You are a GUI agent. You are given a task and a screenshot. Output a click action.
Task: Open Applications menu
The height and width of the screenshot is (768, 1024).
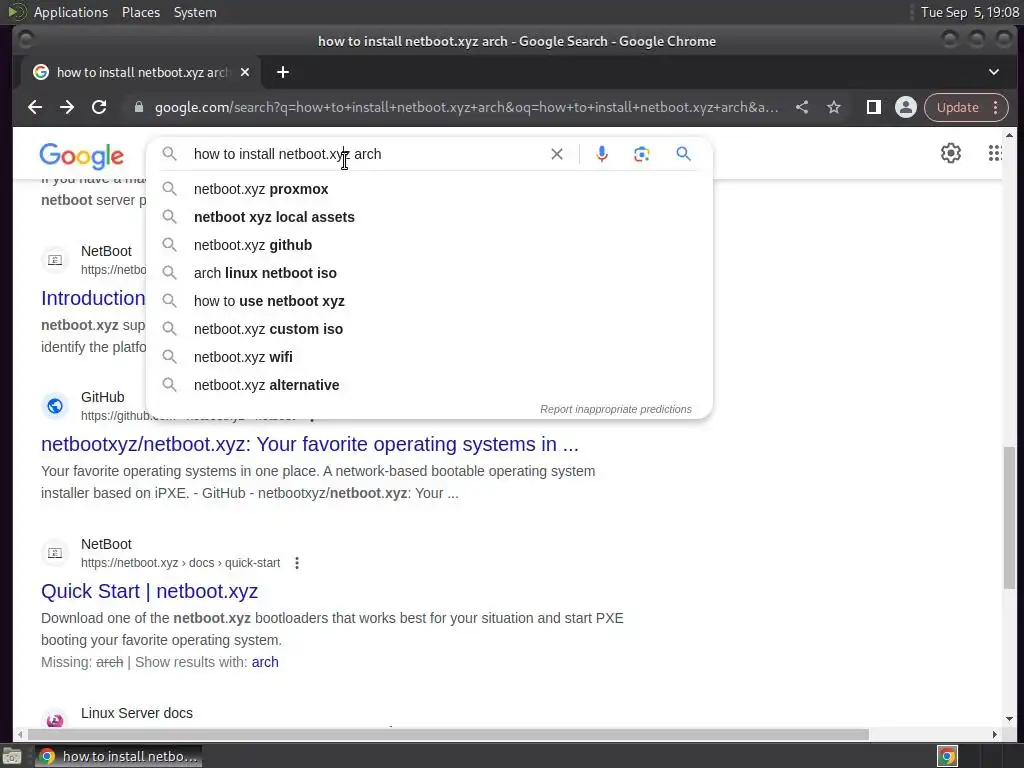71,12
